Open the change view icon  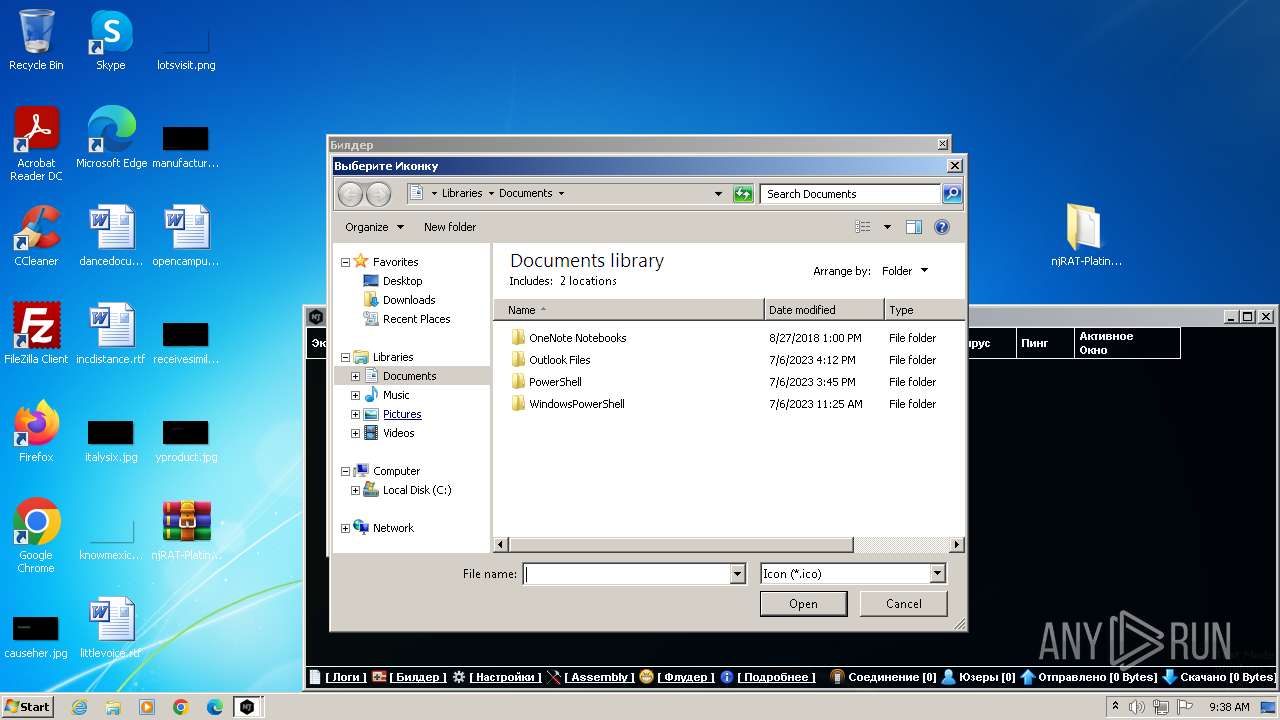tap(863, 227)
